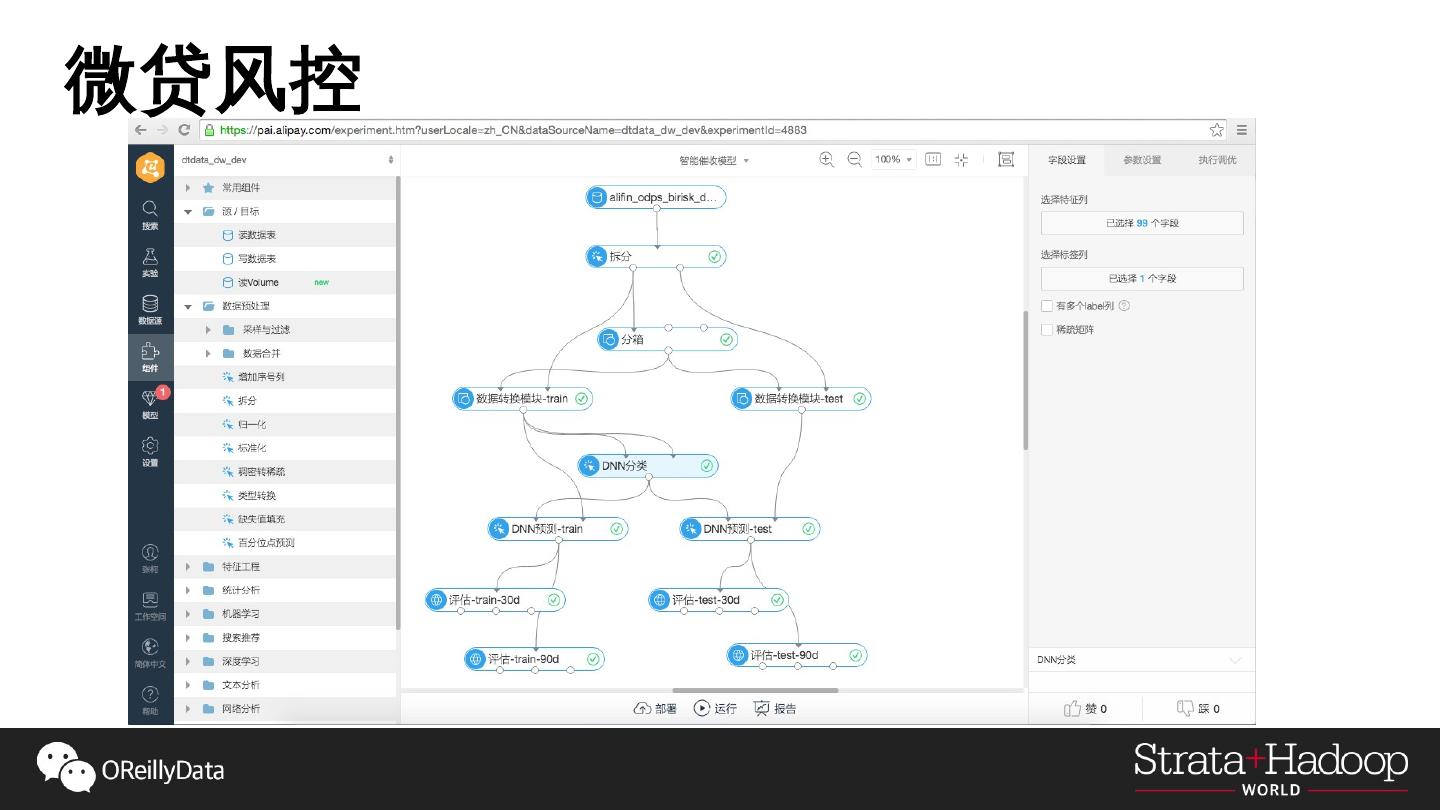Open the dtdata_dw_dev project selector
The height and width of the screenshot is (810, 1440).
287,160
